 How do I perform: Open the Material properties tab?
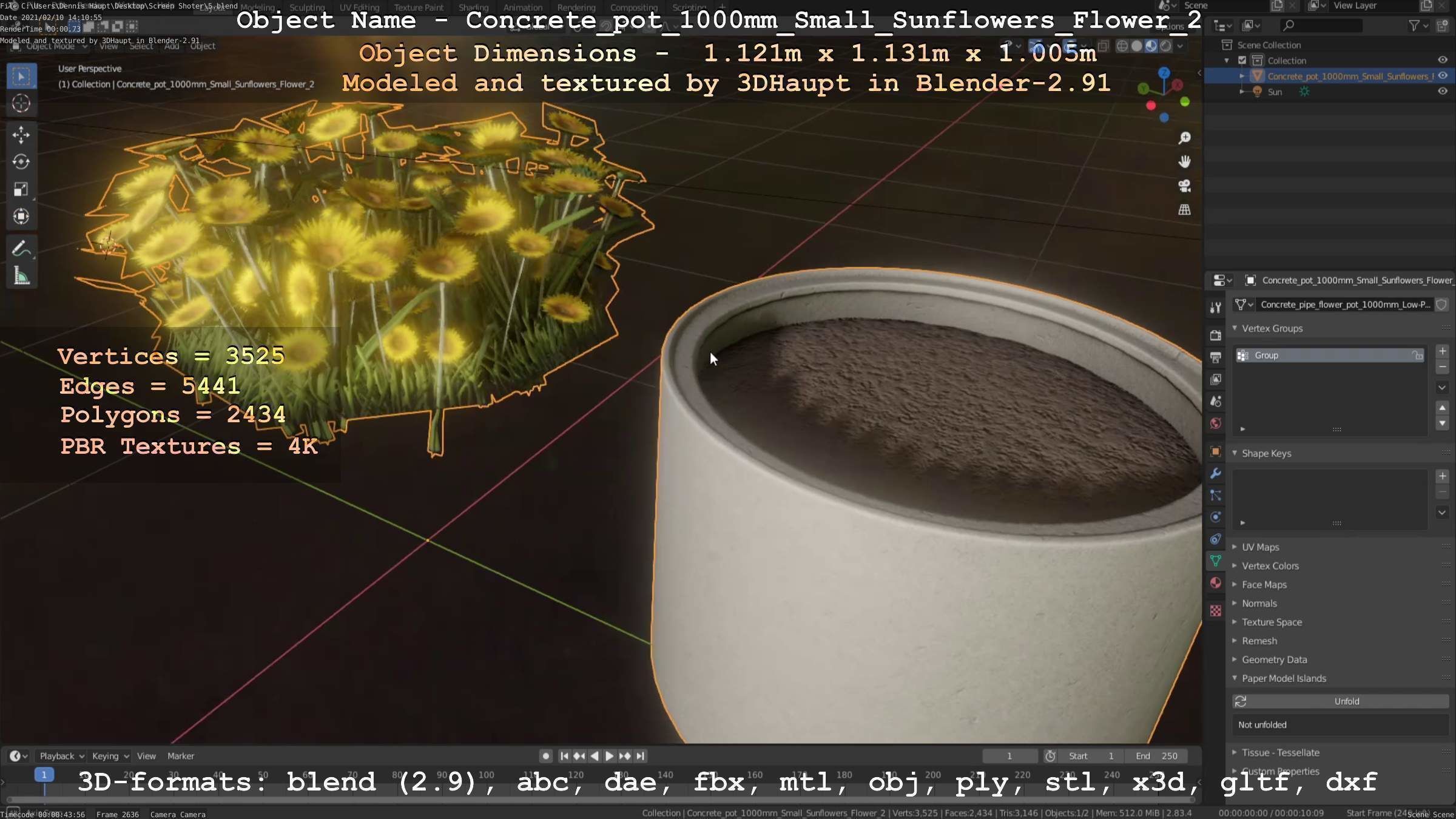coord(1215,583)
